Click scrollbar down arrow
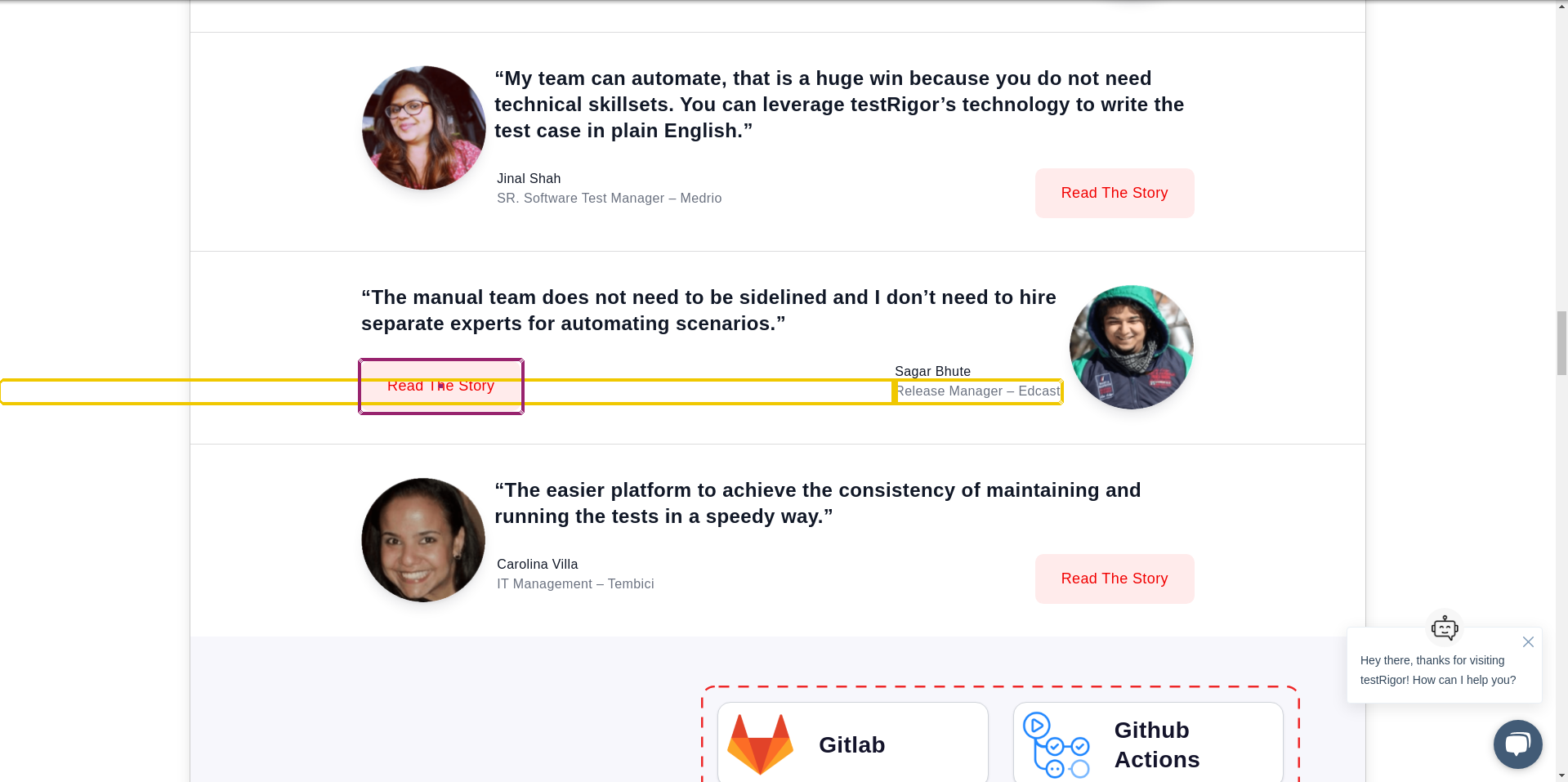 click(1561, 775)
